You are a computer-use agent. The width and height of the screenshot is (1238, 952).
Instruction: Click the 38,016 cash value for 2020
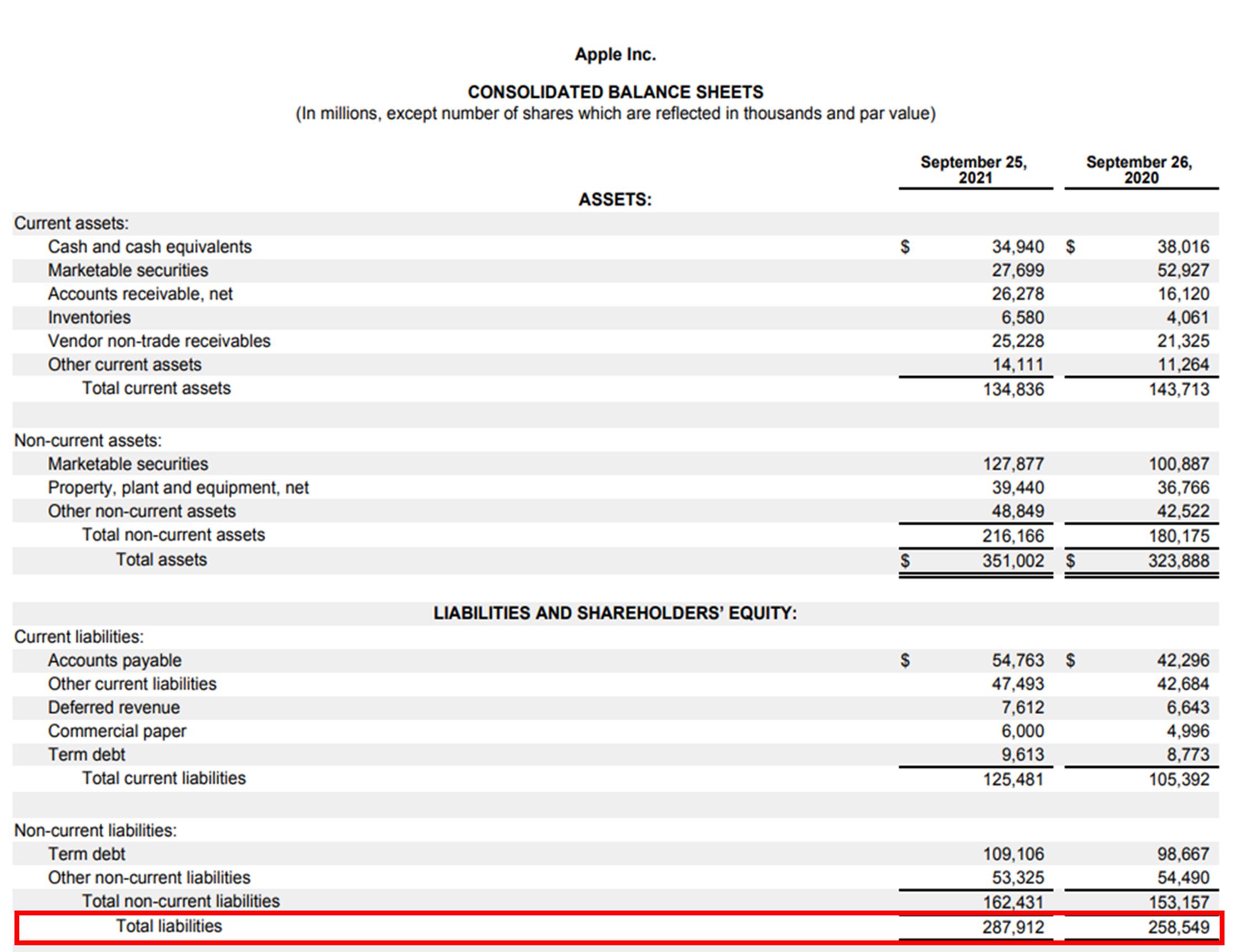(1183, 247)
